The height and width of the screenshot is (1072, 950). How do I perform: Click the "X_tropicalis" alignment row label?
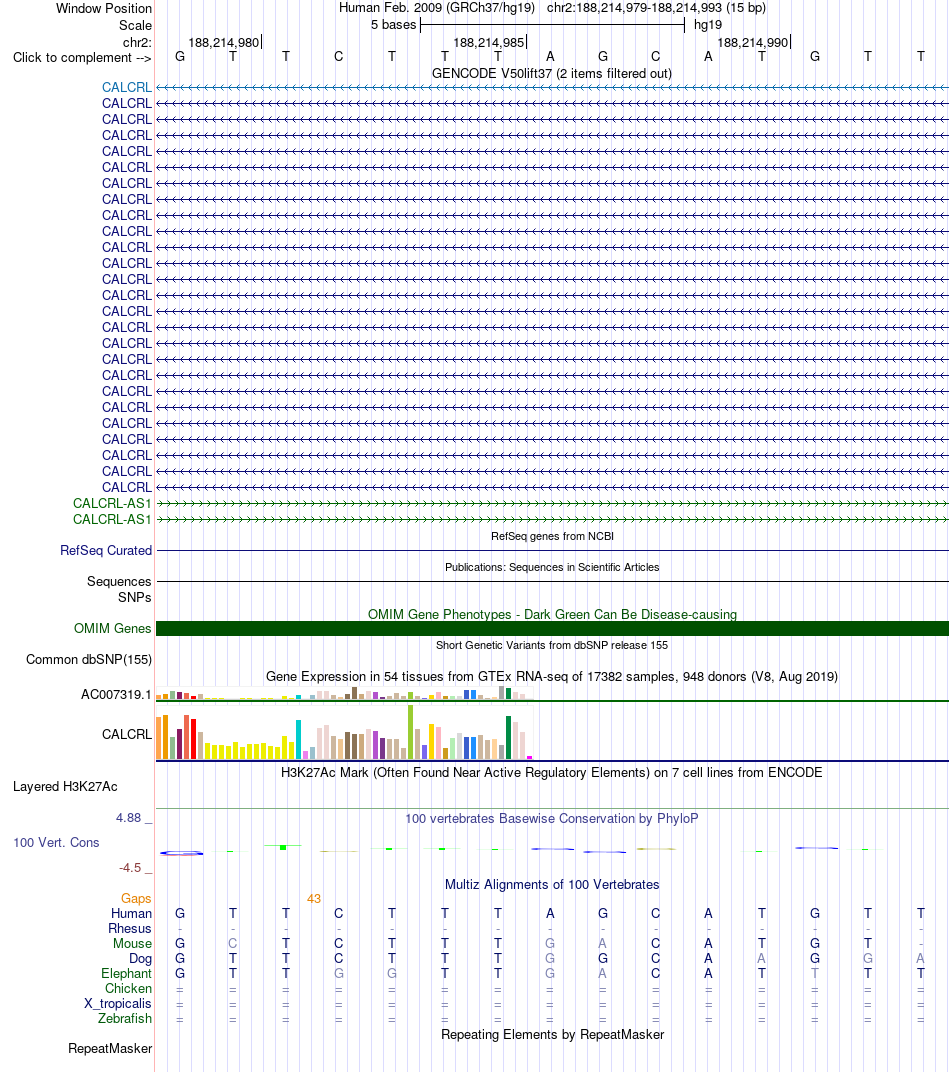118,1004
